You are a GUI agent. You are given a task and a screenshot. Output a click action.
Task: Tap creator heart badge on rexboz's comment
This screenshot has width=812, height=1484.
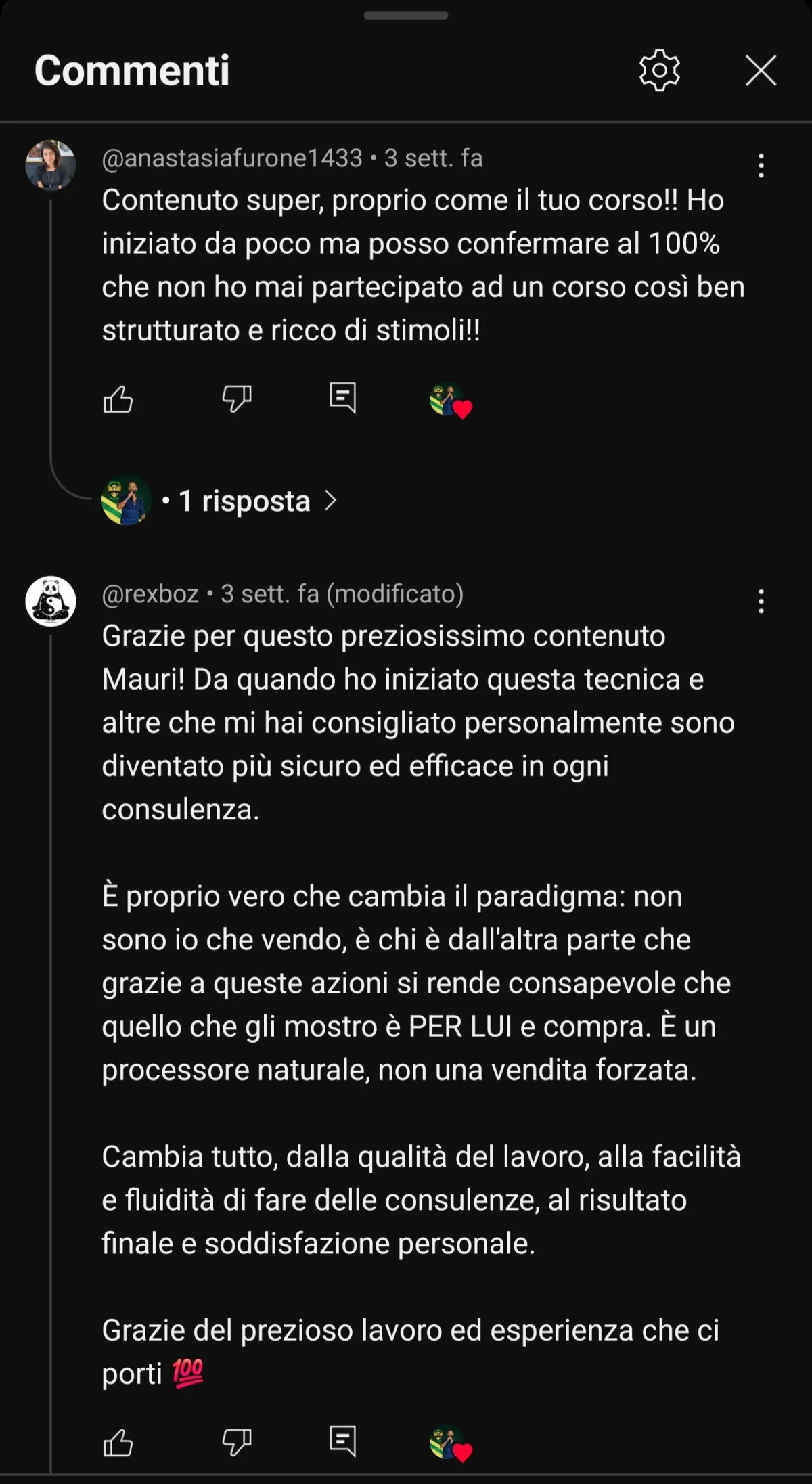coord(451,1443)
